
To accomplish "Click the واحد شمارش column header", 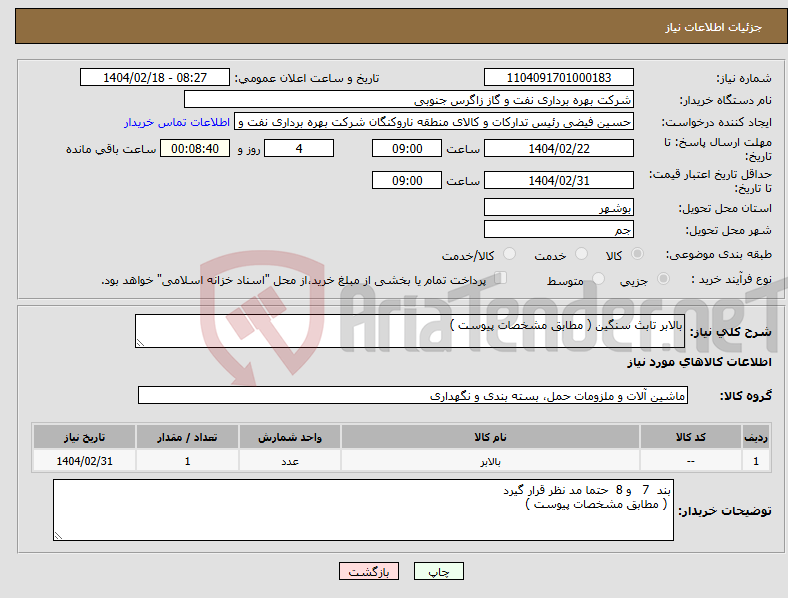I will point(290,437).
